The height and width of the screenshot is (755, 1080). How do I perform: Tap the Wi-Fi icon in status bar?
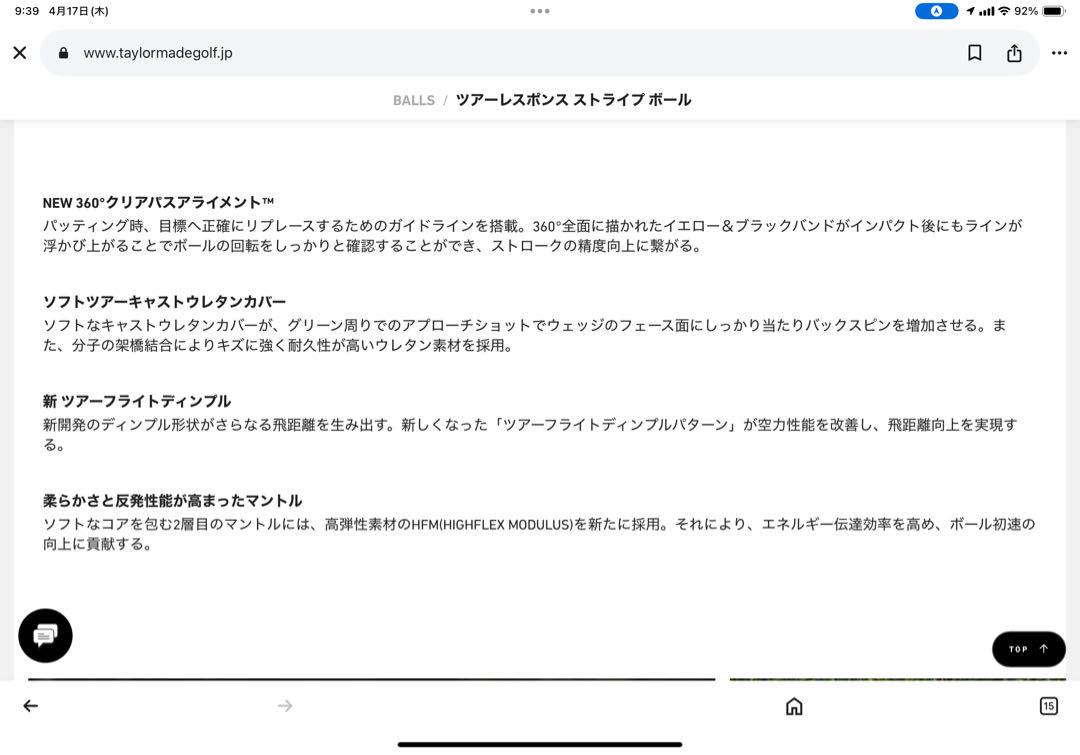pos(1004,11)
